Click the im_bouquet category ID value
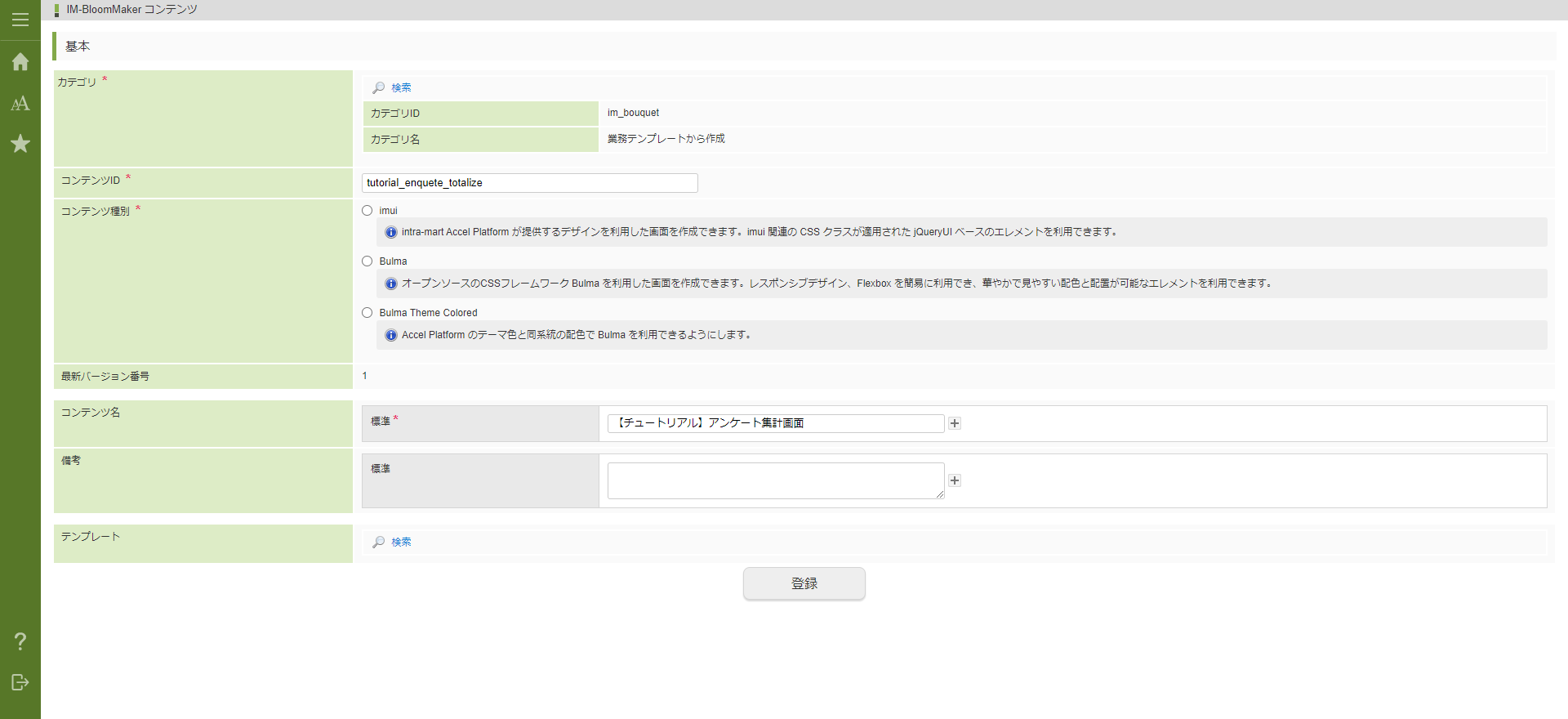Screen dimensions: 1568x719 click(633, 113)
